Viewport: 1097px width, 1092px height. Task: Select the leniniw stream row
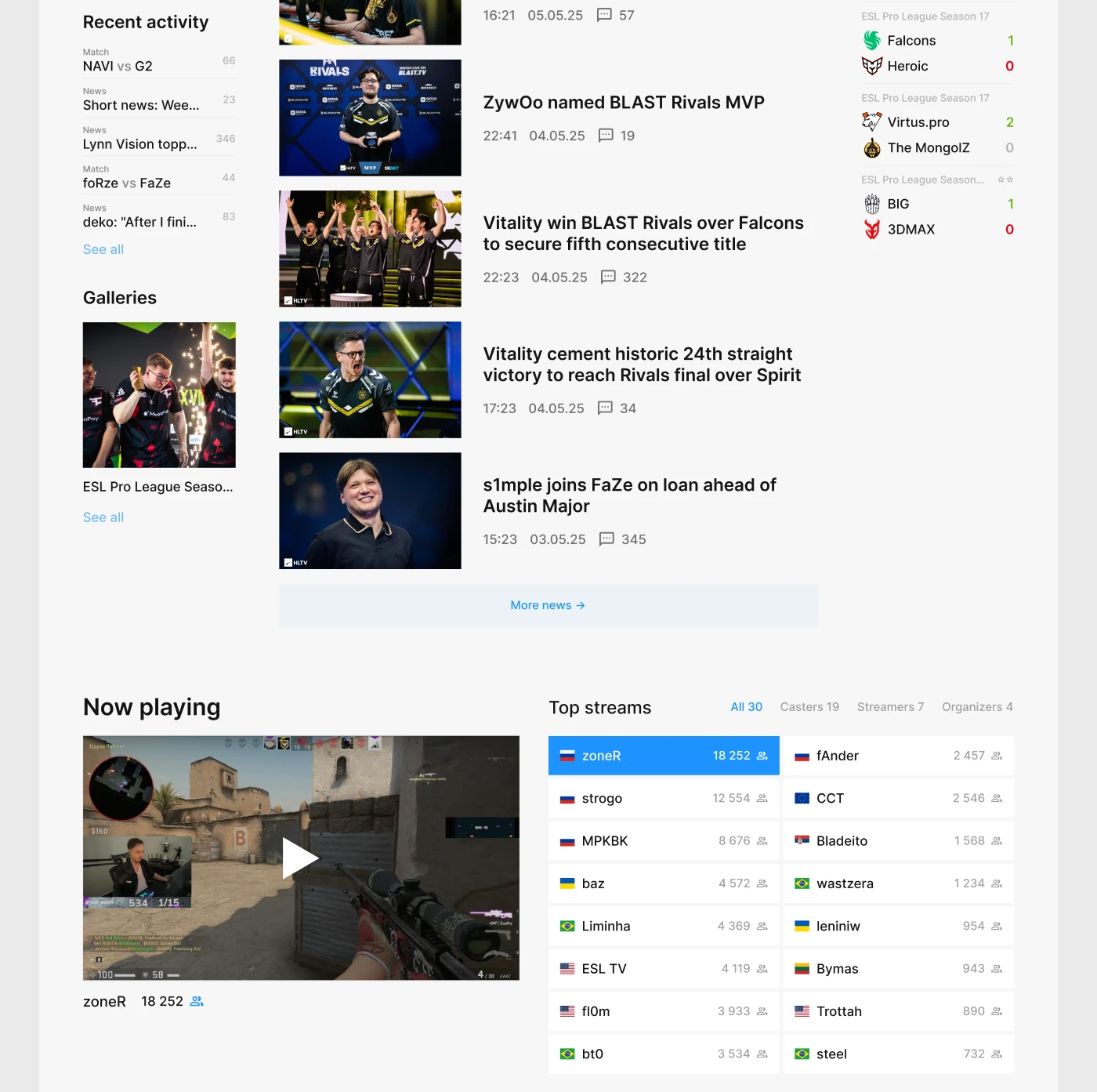tap(898, 926)
